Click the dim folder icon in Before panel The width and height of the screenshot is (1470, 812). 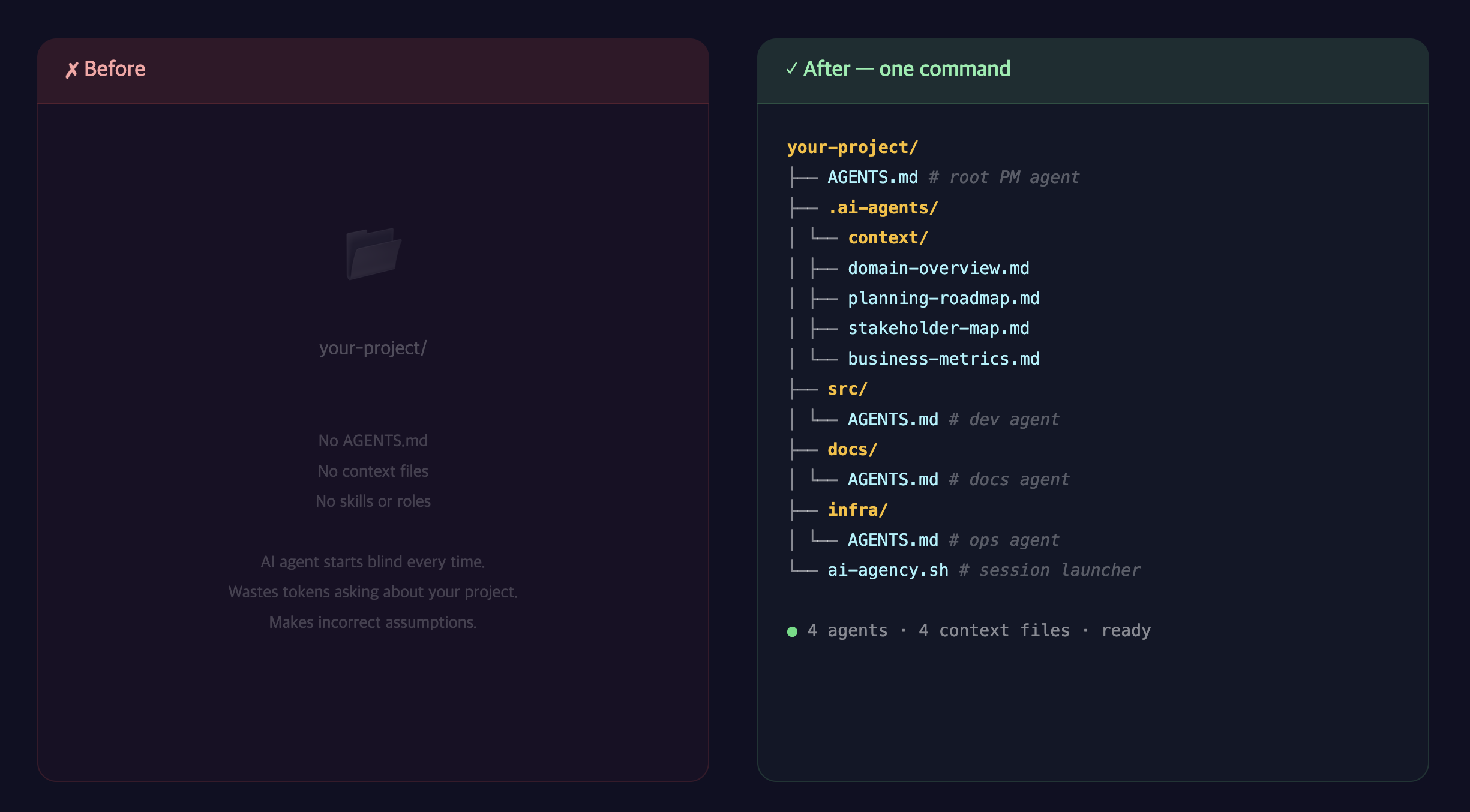373,253
